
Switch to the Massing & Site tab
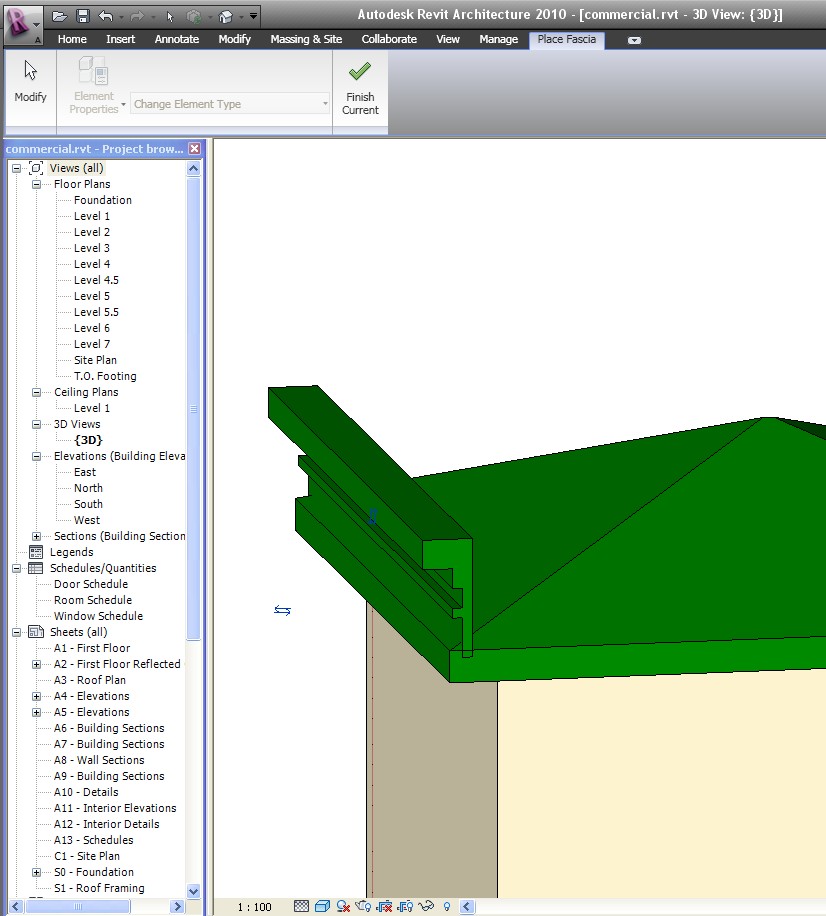click(306, 39)
